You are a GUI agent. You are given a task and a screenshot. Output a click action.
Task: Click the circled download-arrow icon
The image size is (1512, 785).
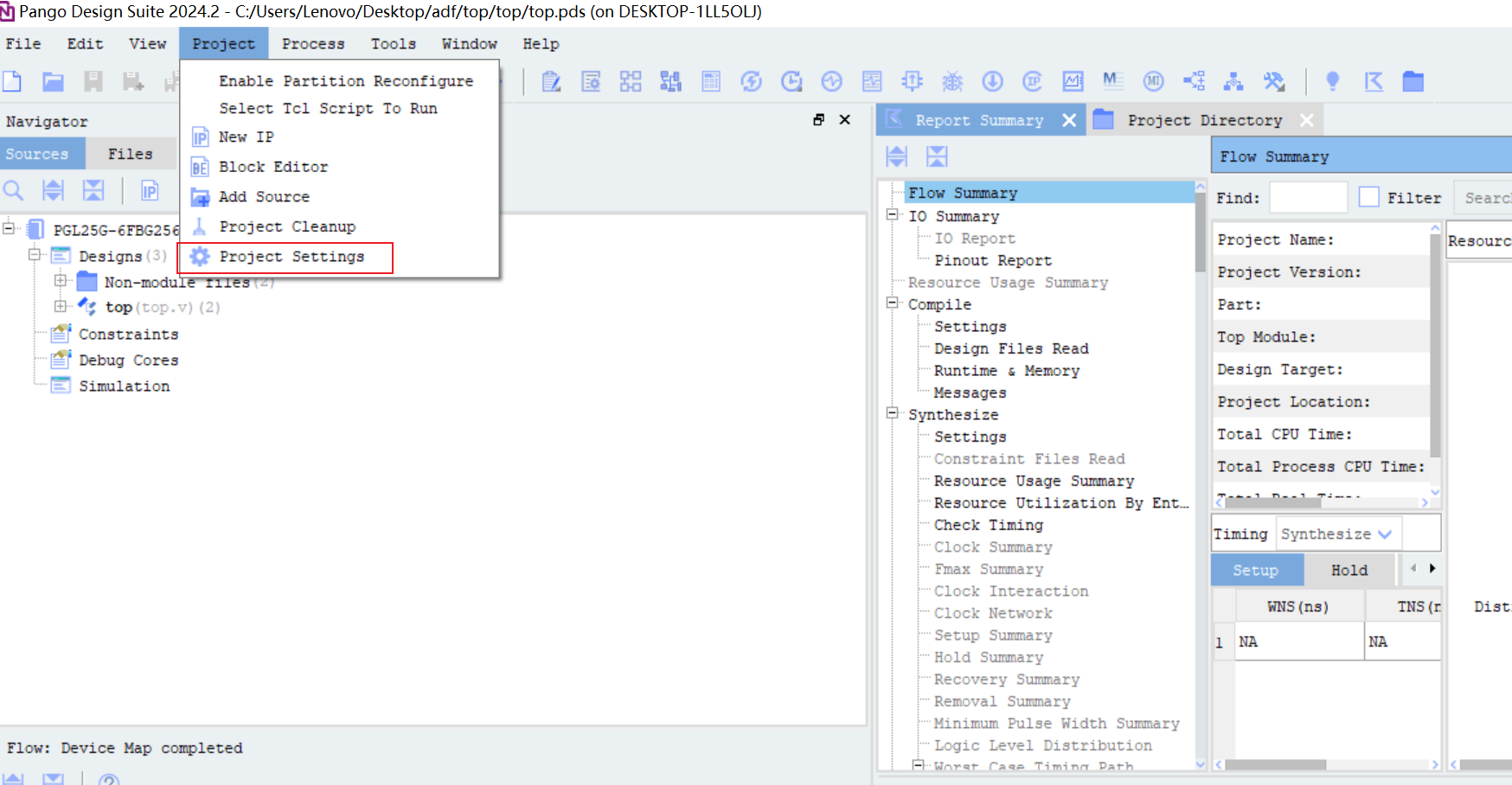[992, 81]
